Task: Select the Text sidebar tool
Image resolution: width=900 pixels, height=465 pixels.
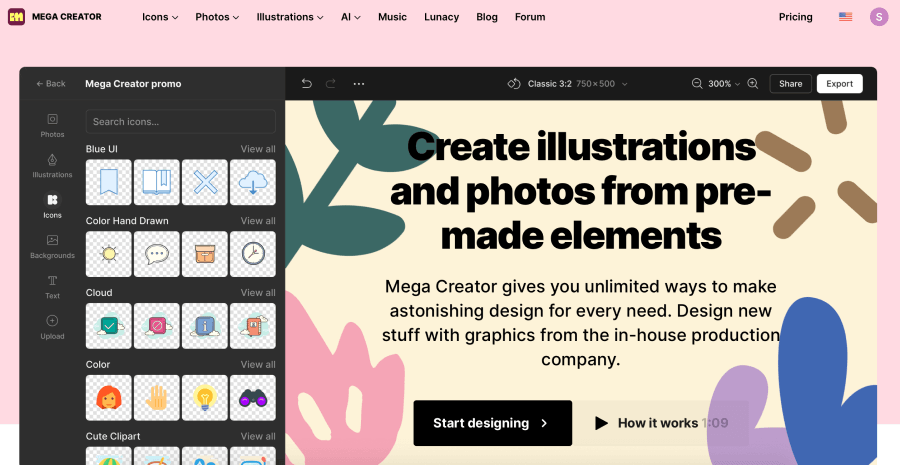Action: pyautogui.click(x=52, y=286)
